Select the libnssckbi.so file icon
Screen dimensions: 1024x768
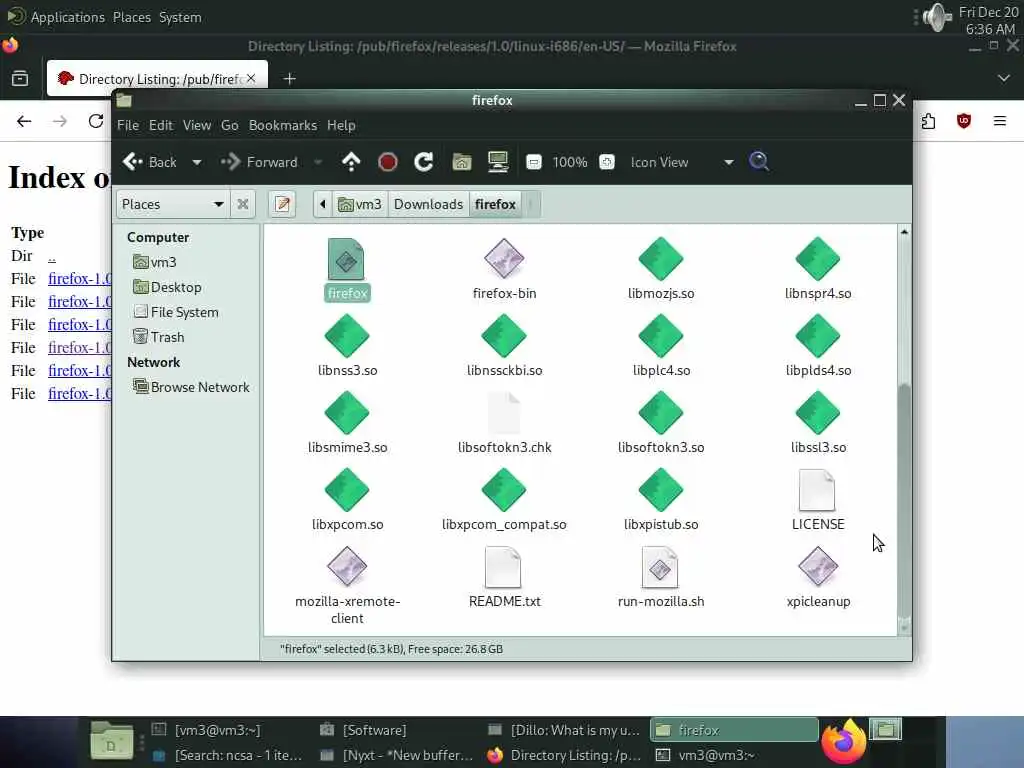(x=504, y=336)
